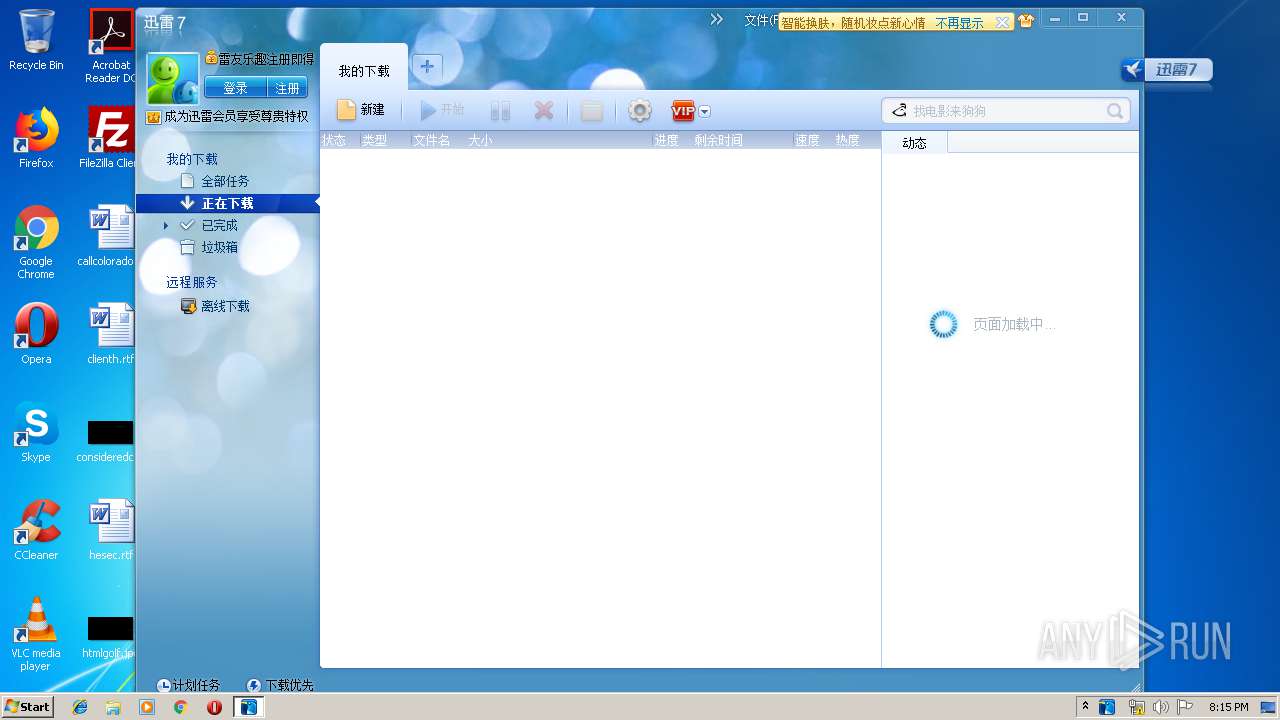
Task: Show hidden tray icons arrow
Action: (1085, 706)
